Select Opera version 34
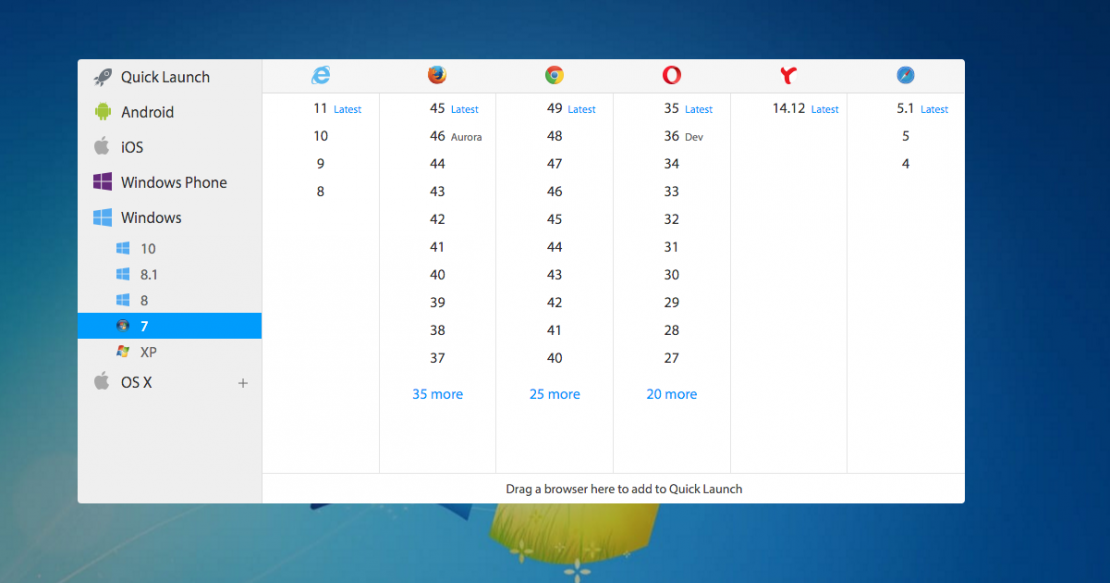Viewport: 1110px width, 583px height. pos(672,163)
